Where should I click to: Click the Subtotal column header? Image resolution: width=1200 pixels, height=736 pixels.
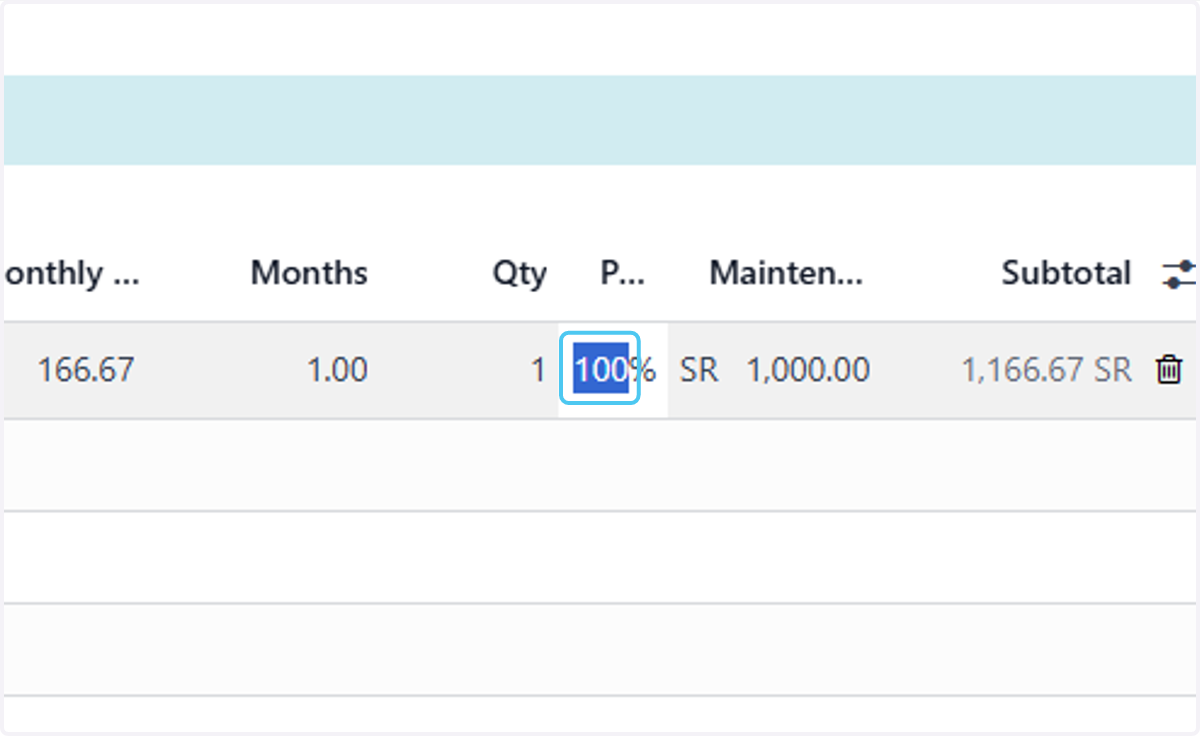point(1066,273)
